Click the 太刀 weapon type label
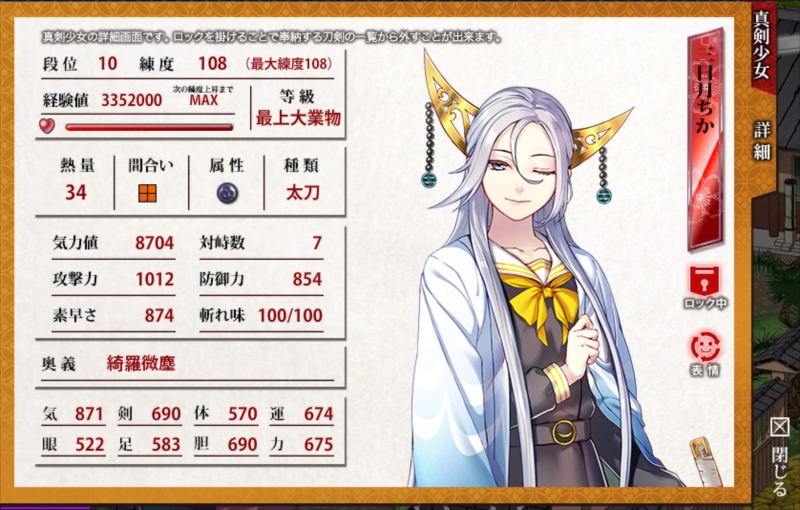This screenshot has width=800, height=510. [303, 193]
